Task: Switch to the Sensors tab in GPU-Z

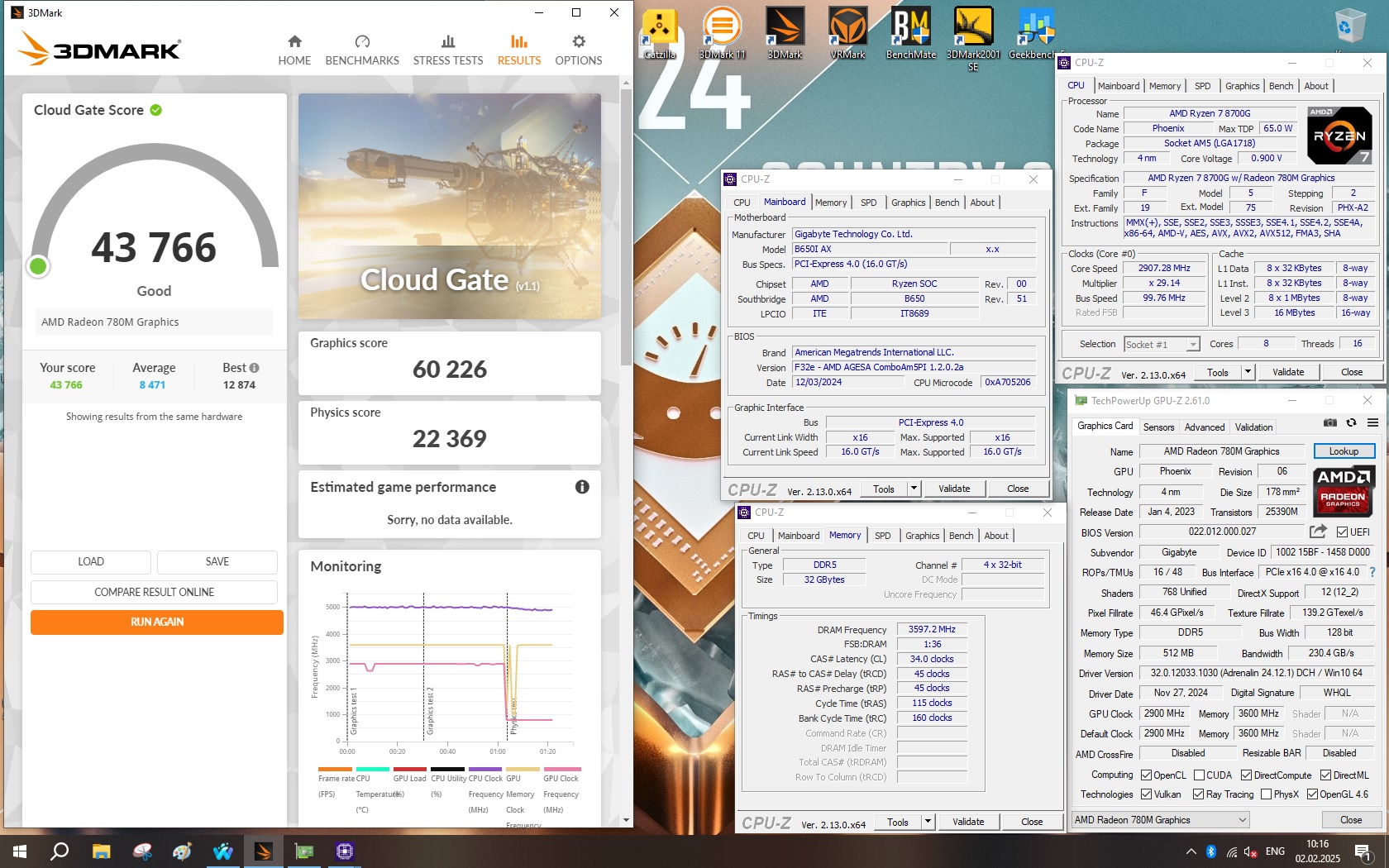Action: [x=1158, y=427]
